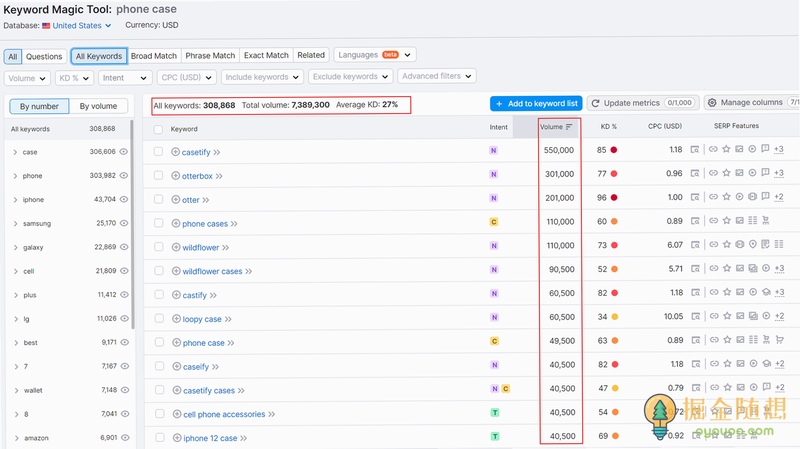Click the Manage columns gear icon
800x449 pixels.
pos(712,103)
